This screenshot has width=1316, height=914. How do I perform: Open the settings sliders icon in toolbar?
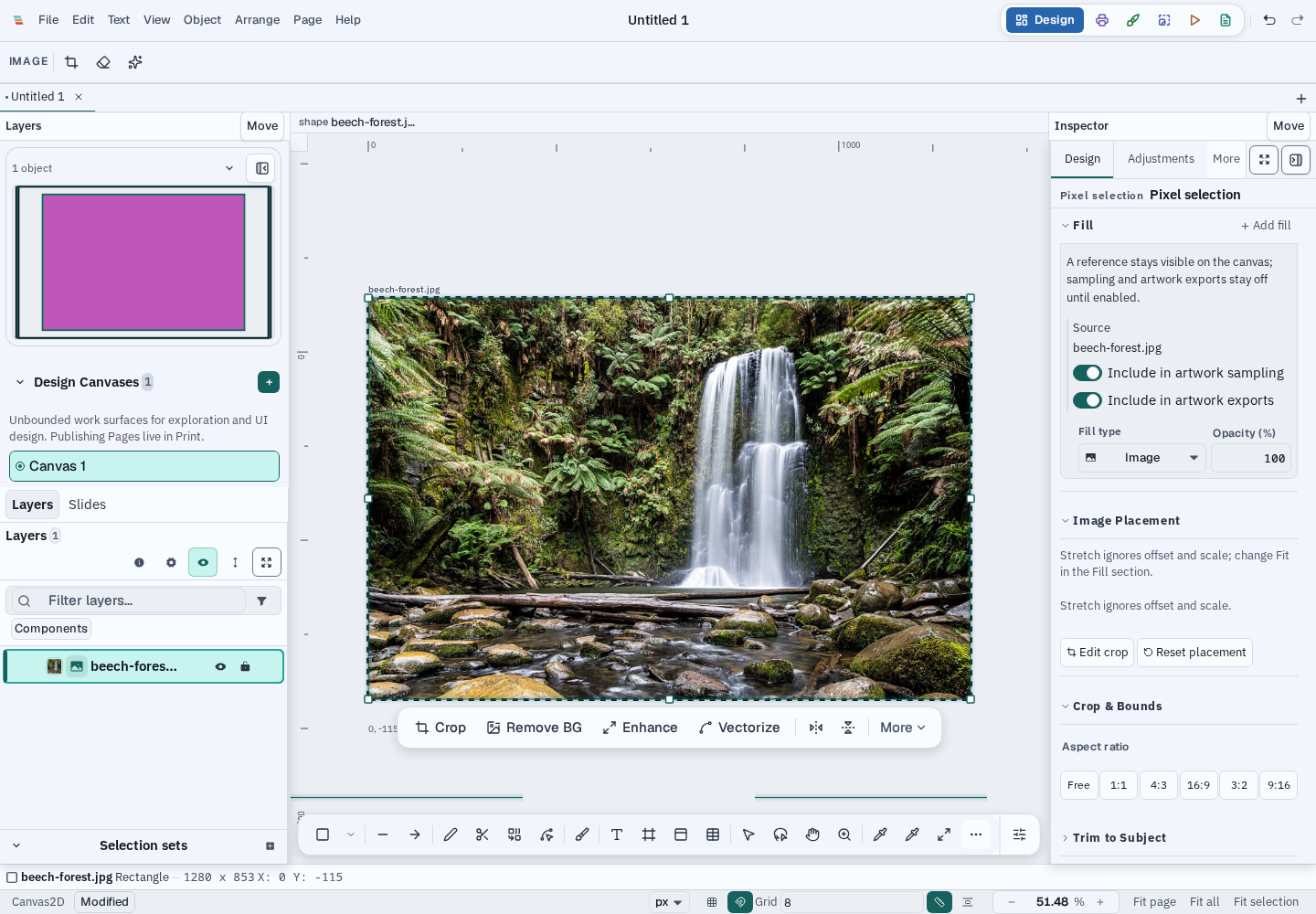click(x=1020, y=834)
